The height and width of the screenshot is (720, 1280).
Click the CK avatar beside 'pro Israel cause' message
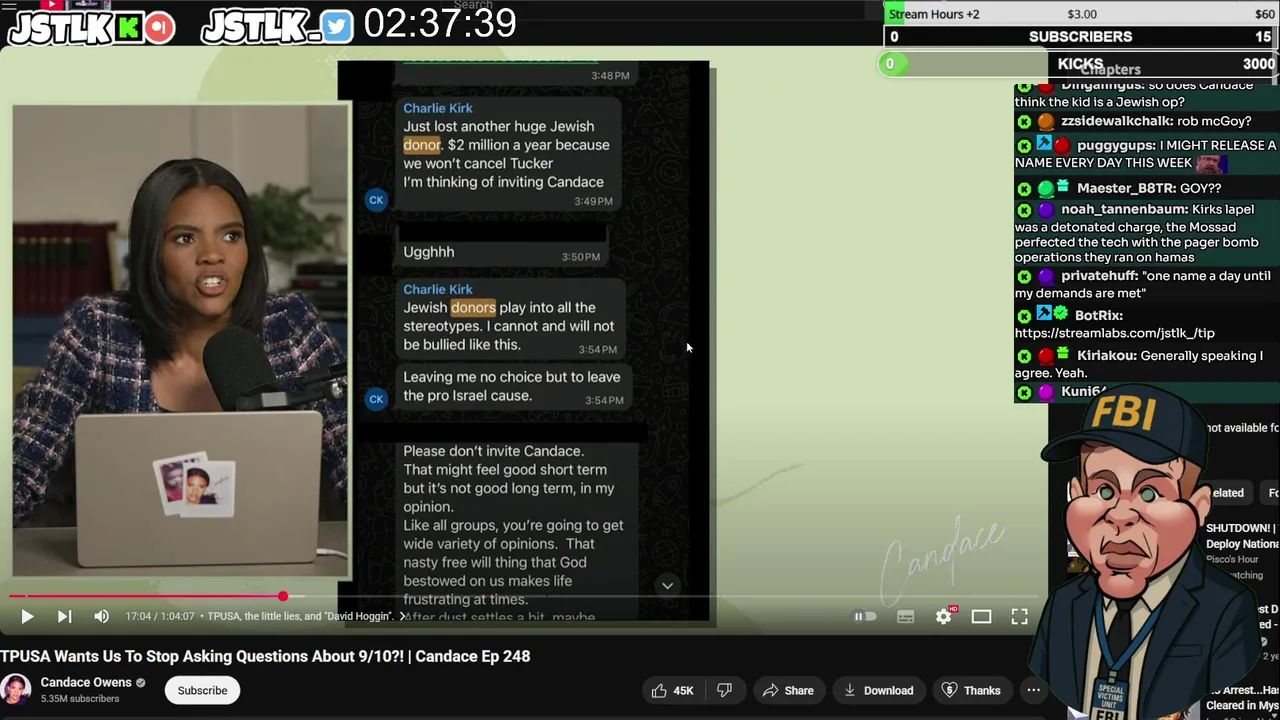(376, 399)
